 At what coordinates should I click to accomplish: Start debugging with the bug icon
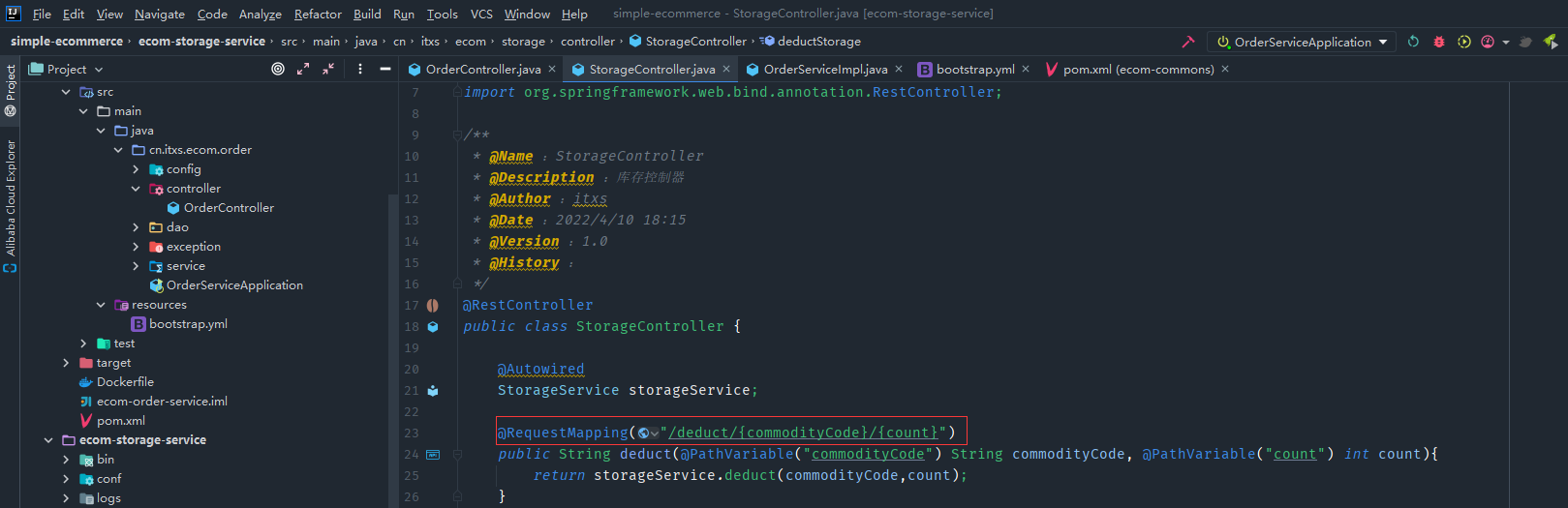[1439, 42]
